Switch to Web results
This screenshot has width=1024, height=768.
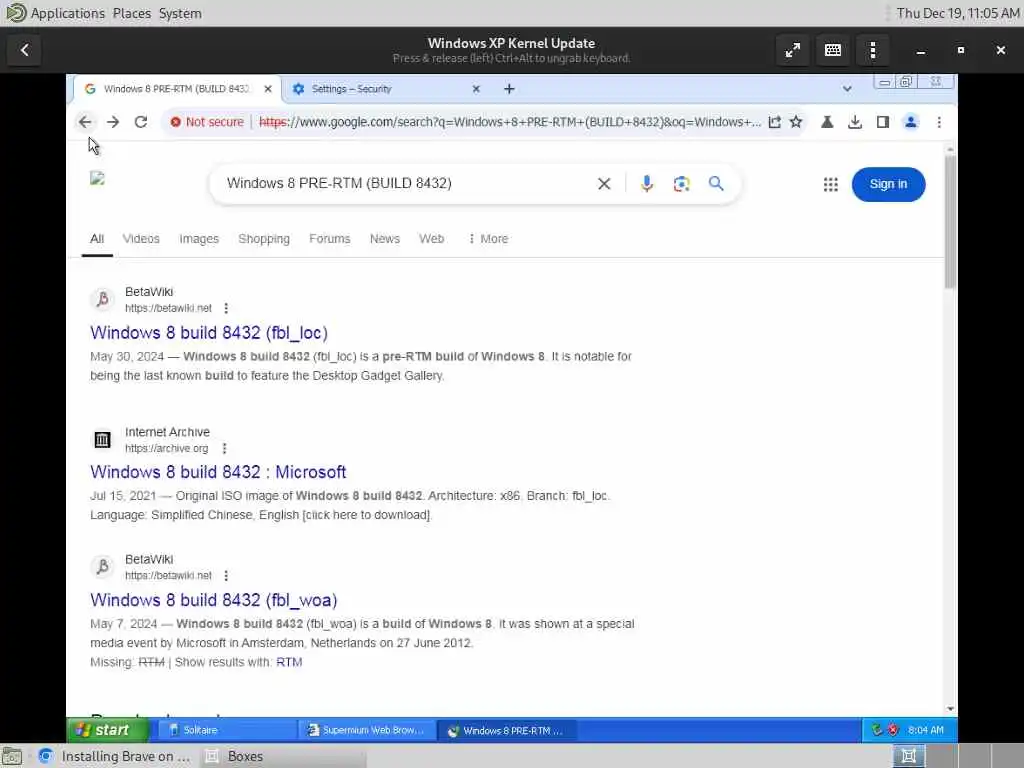coord(432,239)
